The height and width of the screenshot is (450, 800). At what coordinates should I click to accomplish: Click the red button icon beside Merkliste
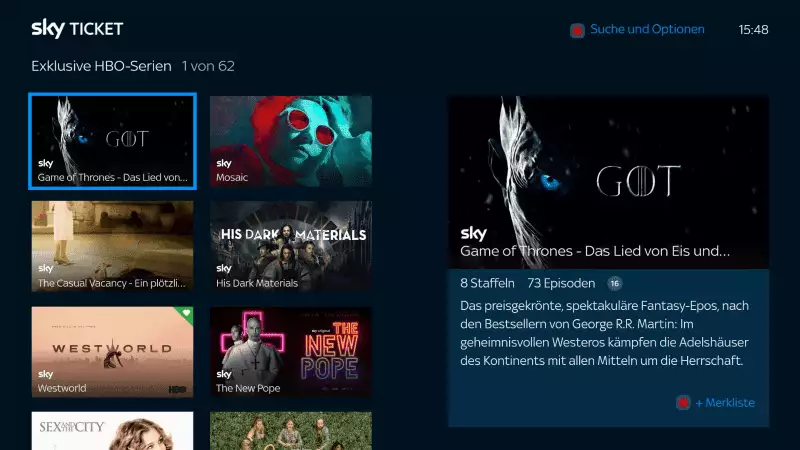click(x=683, y=403)
